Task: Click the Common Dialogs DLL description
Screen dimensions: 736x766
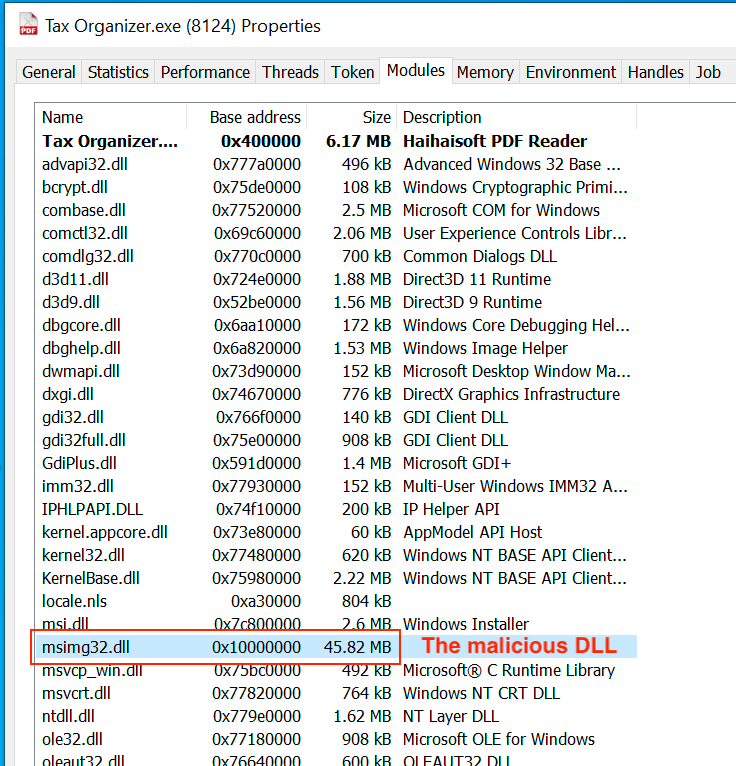Action: (x=480, y=256)
